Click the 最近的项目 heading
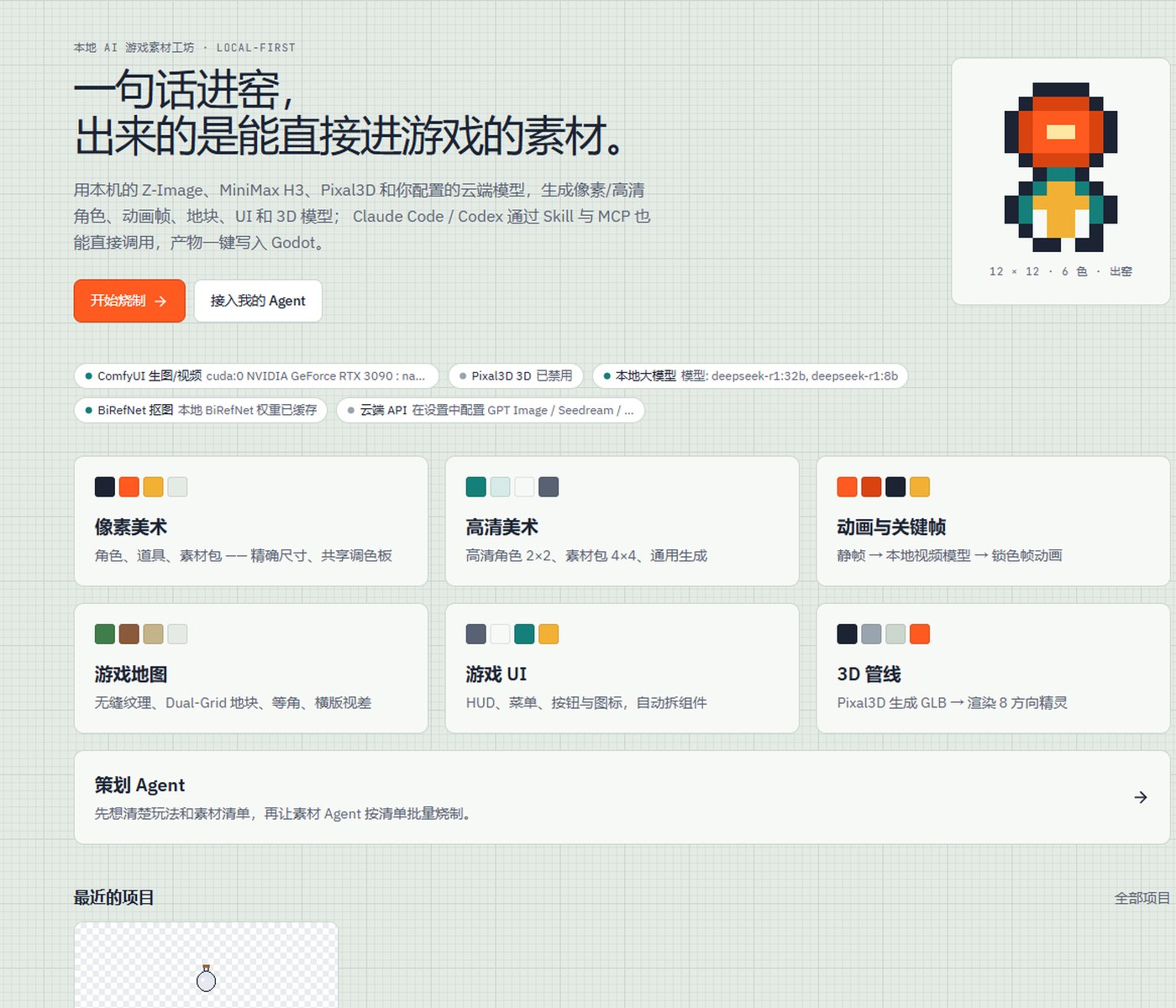 click(113, 898)
